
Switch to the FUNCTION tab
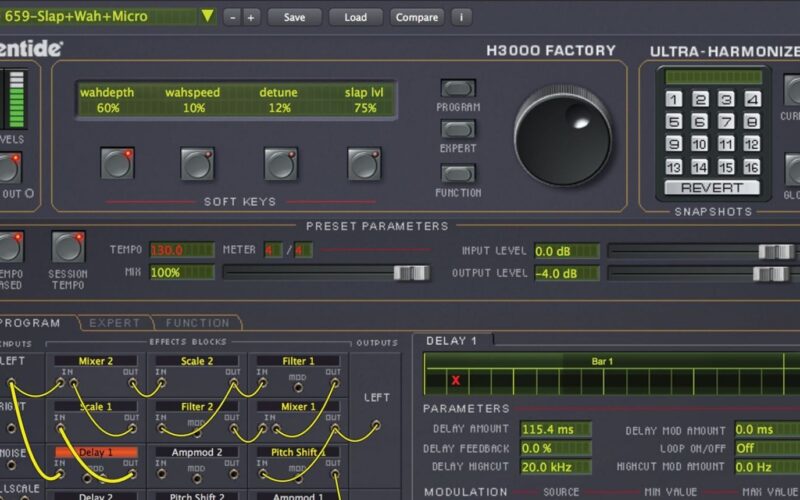tap(196, 323)
